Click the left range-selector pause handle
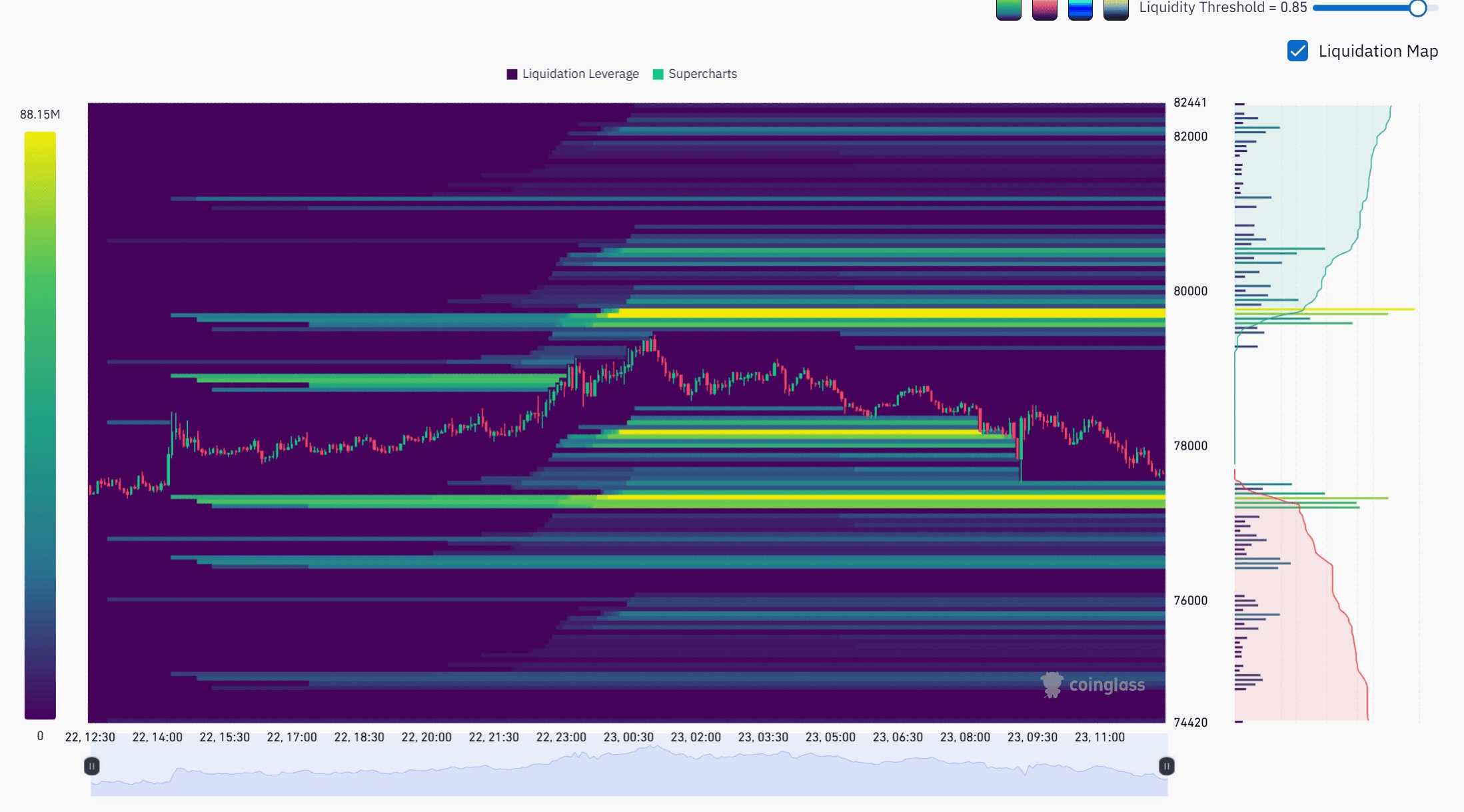The height and width of the screenshot is (812, 1464). click(x=92, y=766)
